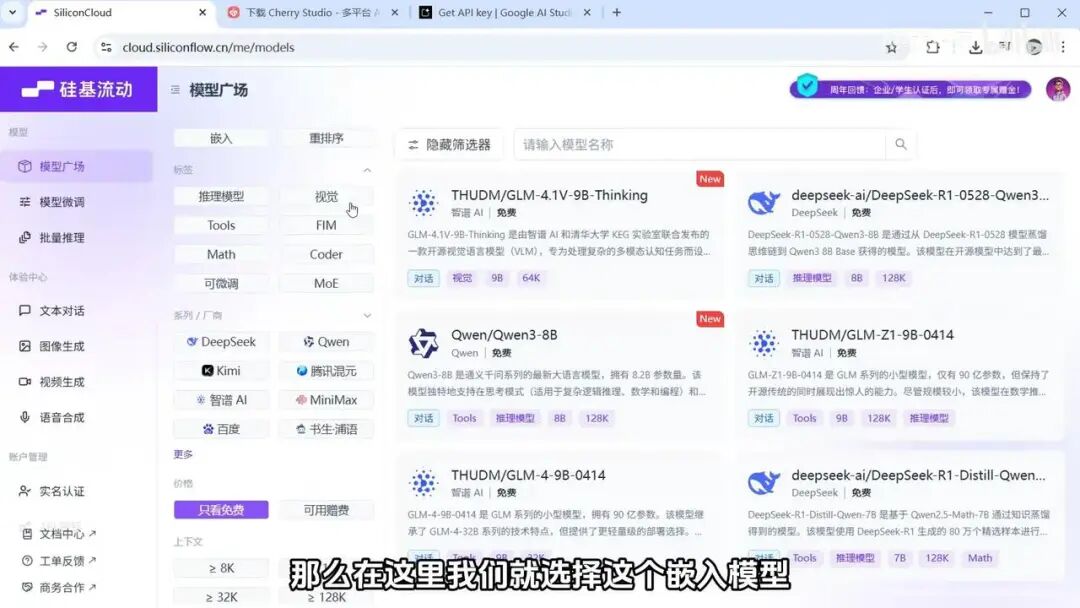Screen dimensions: 1080x608
Task: Click the DeepSeek-R1-0528-Qwen3 whale logo
Action: click(x=763, y=203)
